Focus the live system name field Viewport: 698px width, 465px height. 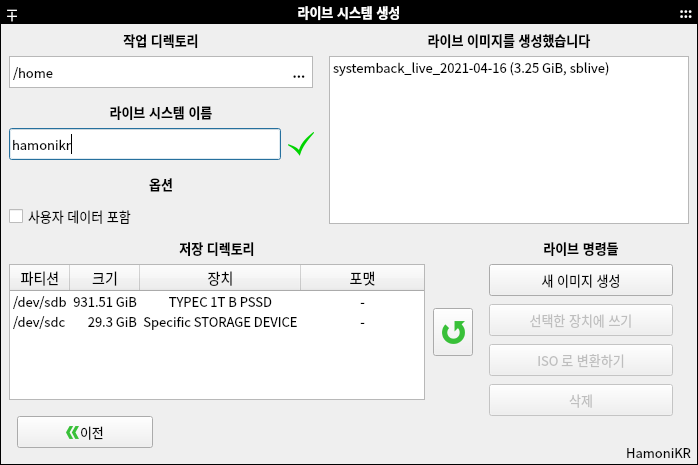click(145, 144)
